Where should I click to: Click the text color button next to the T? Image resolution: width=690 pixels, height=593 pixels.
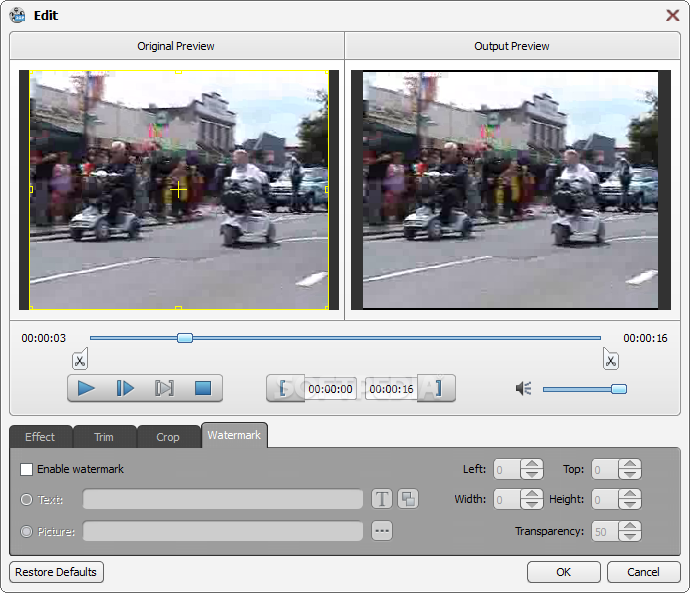(408, 499)
